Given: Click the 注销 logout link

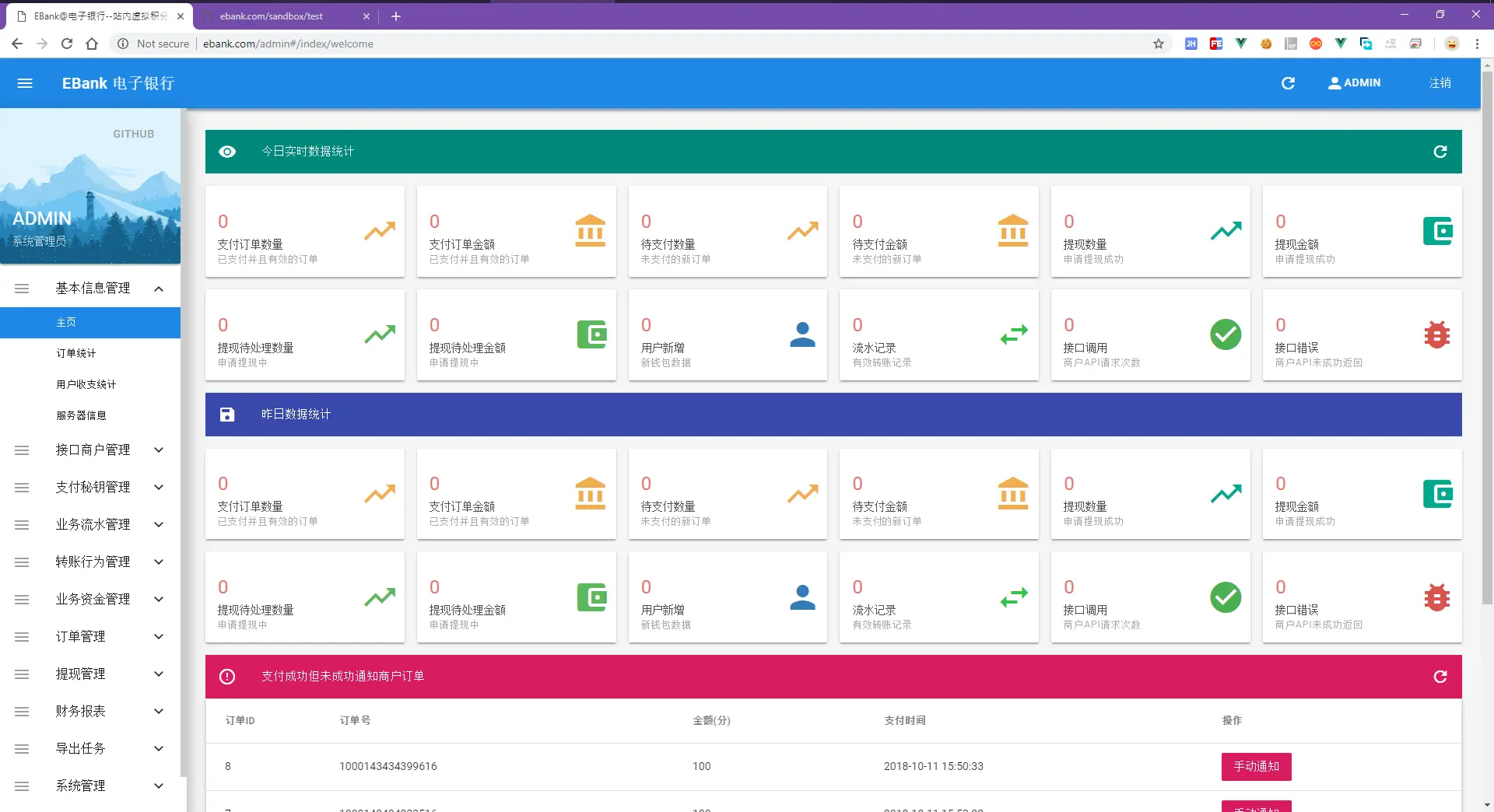Looking at the screenshot, I should coord(1440,83).
